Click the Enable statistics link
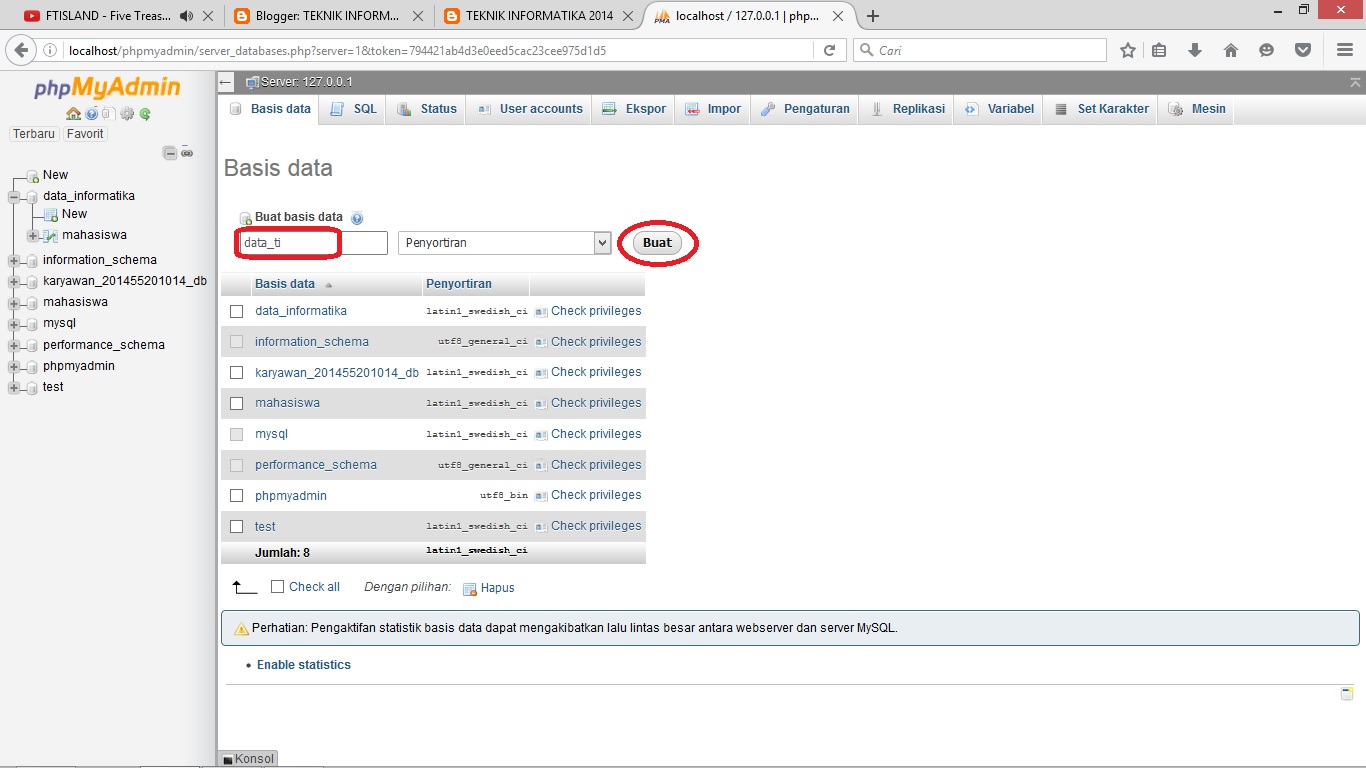 point(303,664)
